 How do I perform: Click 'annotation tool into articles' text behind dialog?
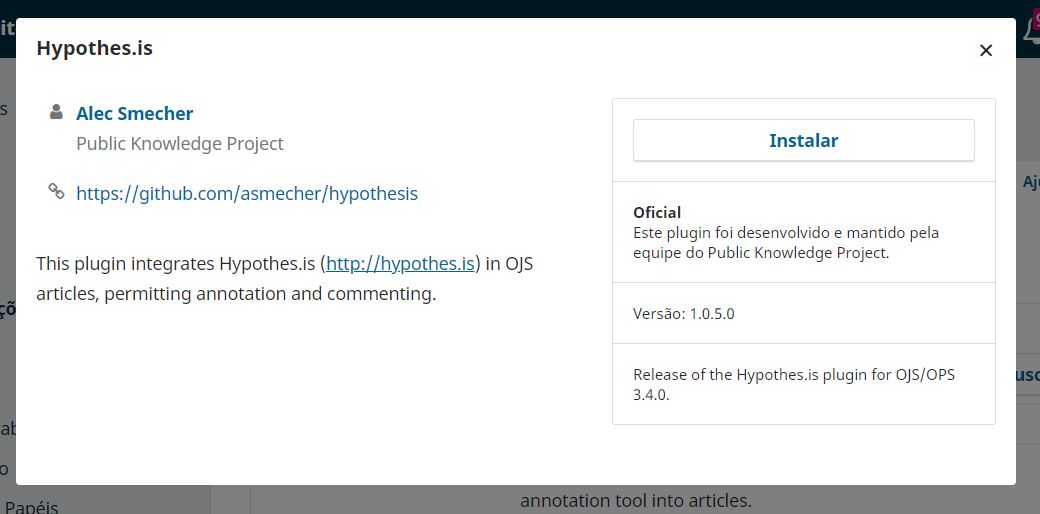[x=635, y=500]
